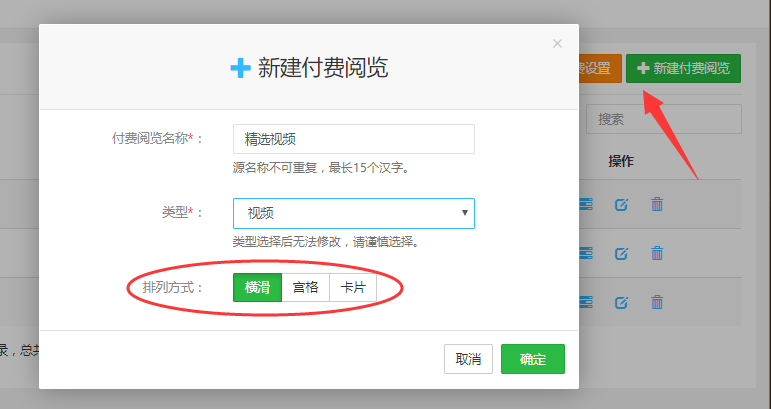Select the 卡片 layout option
Viewport: 771px width, 409px height.
pyautogui.click(x=352, y=287)
